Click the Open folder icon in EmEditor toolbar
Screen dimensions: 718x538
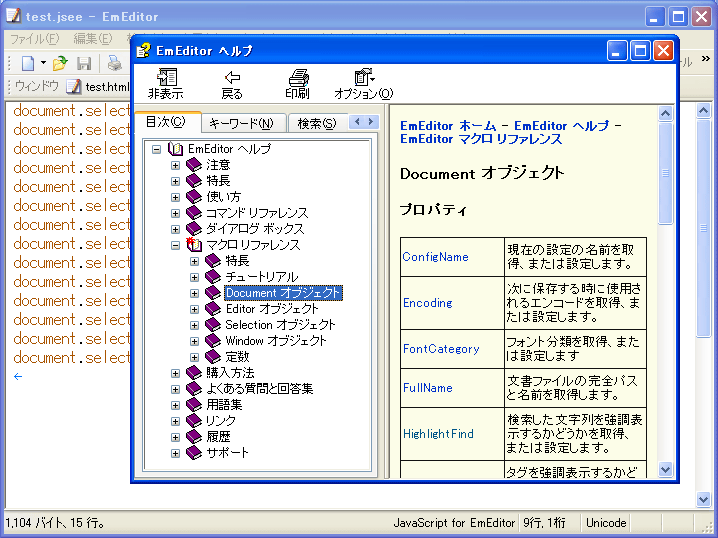(60, 63)
